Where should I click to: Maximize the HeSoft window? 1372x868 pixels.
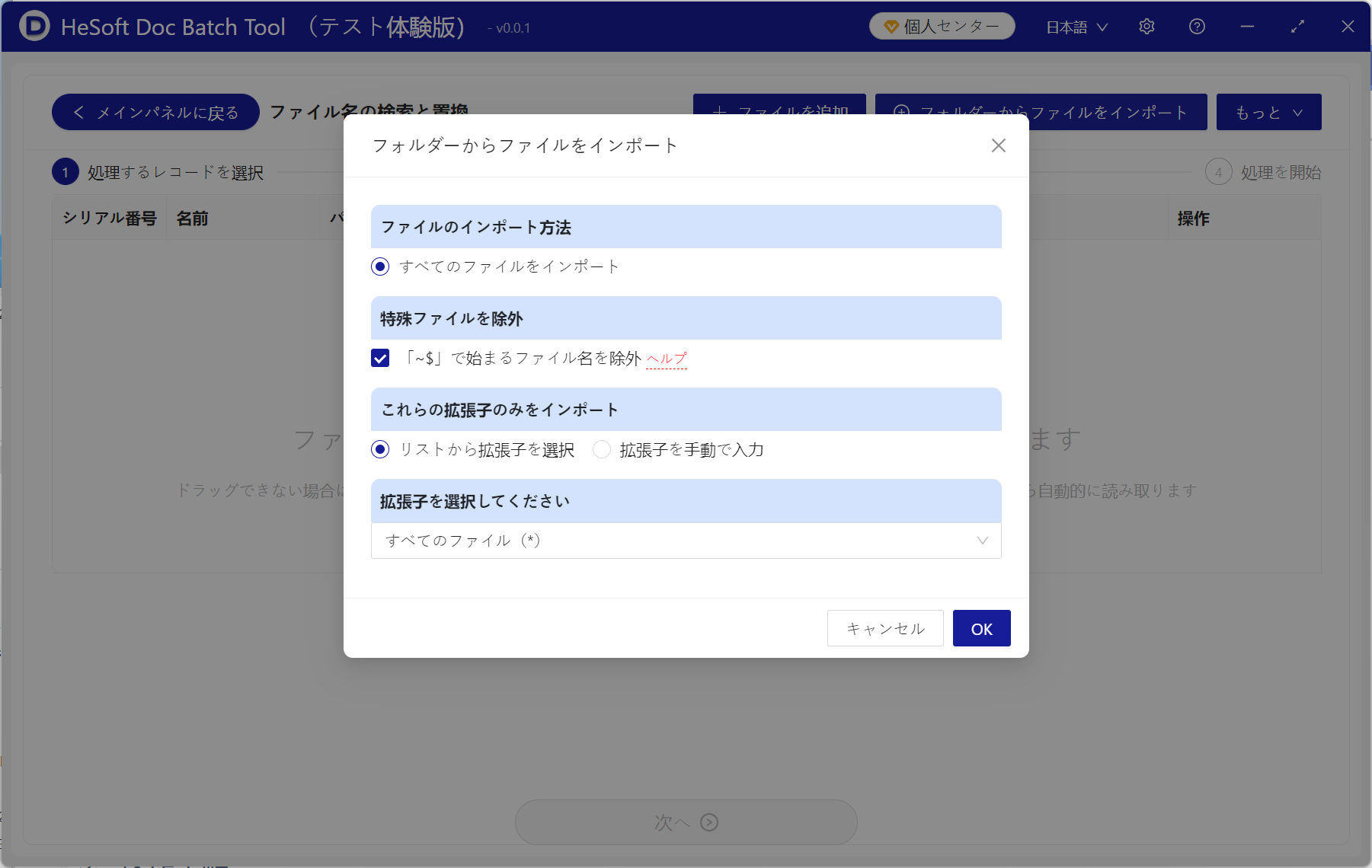point(1297,27)
